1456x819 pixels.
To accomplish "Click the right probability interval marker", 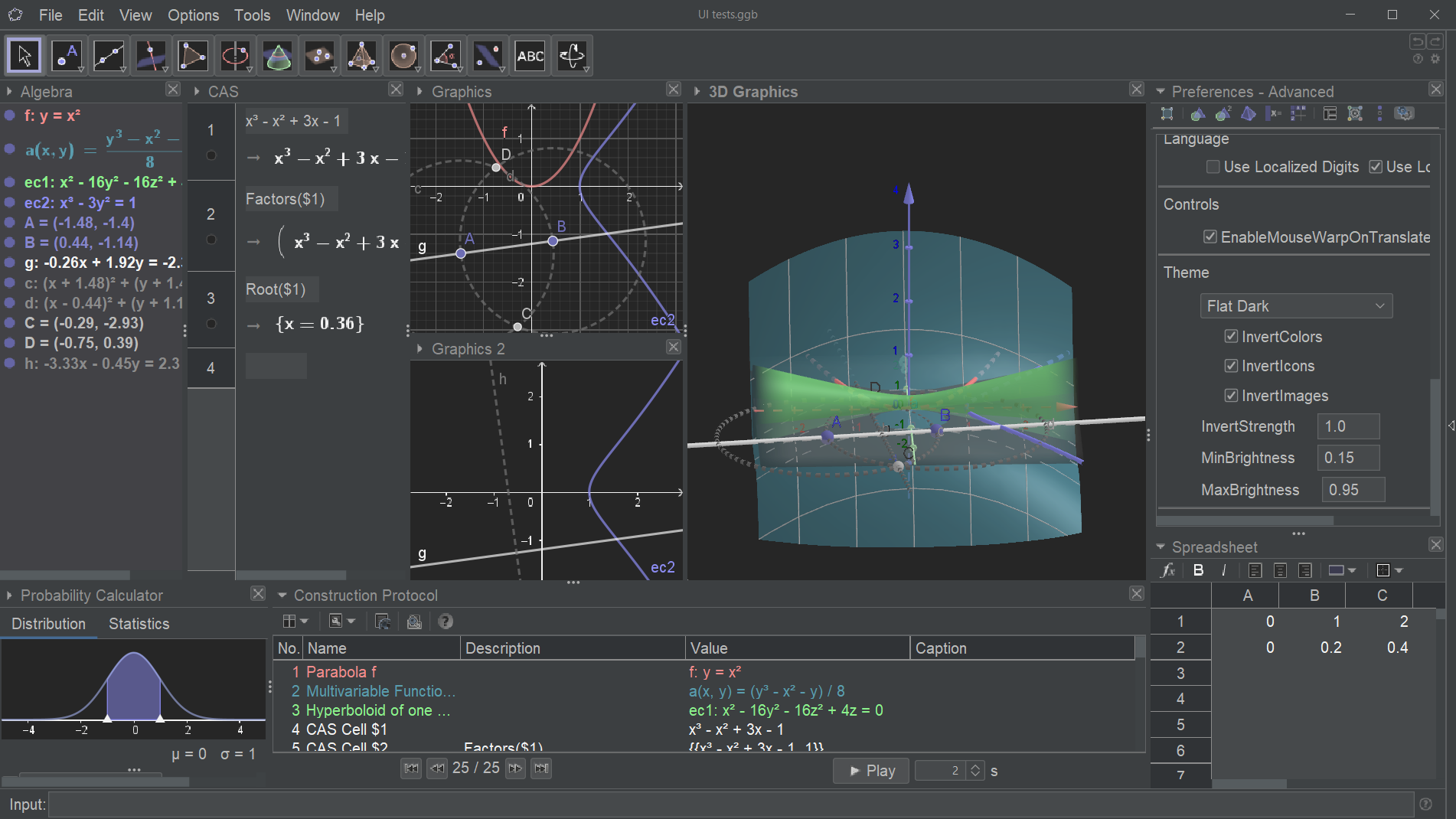I will (160, 719).
